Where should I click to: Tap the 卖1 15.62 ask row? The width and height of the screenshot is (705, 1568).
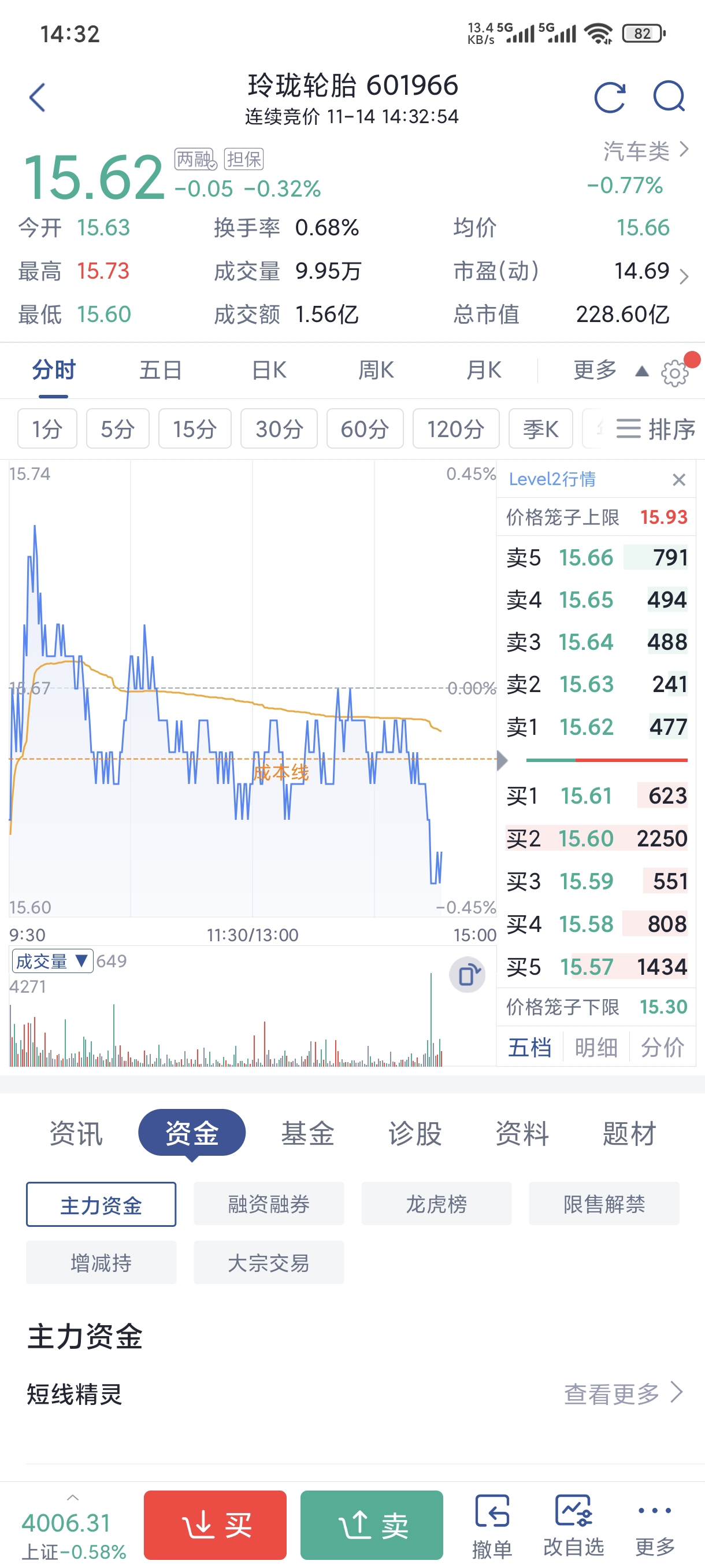597,727
